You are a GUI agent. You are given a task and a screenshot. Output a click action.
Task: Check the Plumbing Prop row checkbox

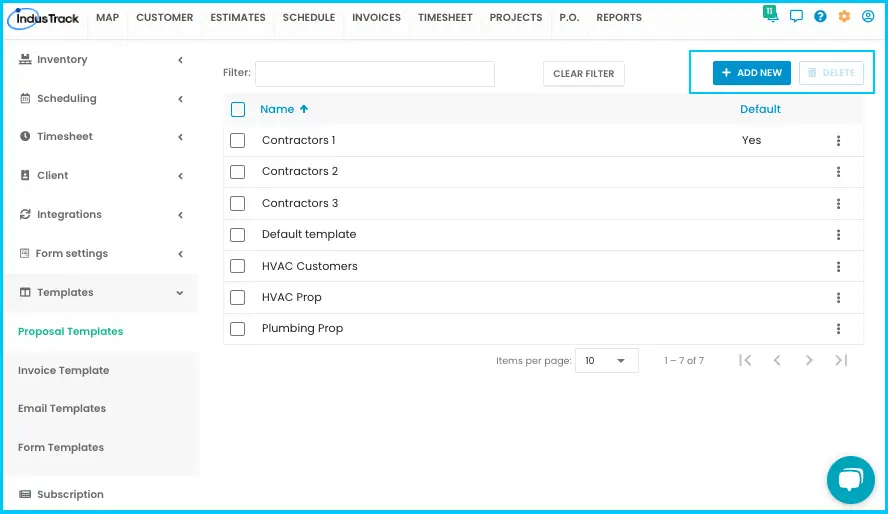[237, 328]
